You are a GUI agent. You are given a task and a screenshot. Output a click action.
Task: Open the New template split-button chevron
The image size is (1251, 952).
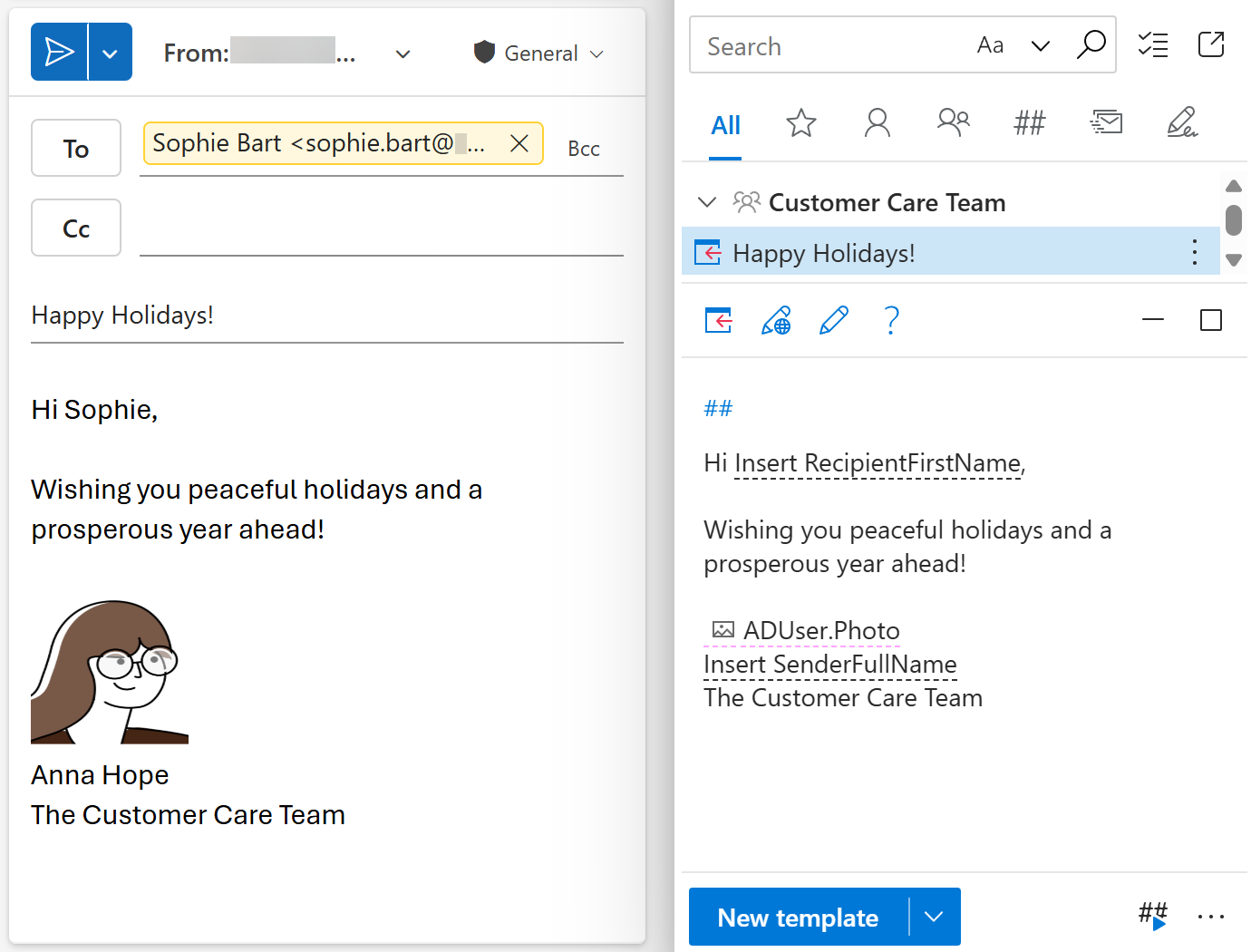tap(935, 917)
